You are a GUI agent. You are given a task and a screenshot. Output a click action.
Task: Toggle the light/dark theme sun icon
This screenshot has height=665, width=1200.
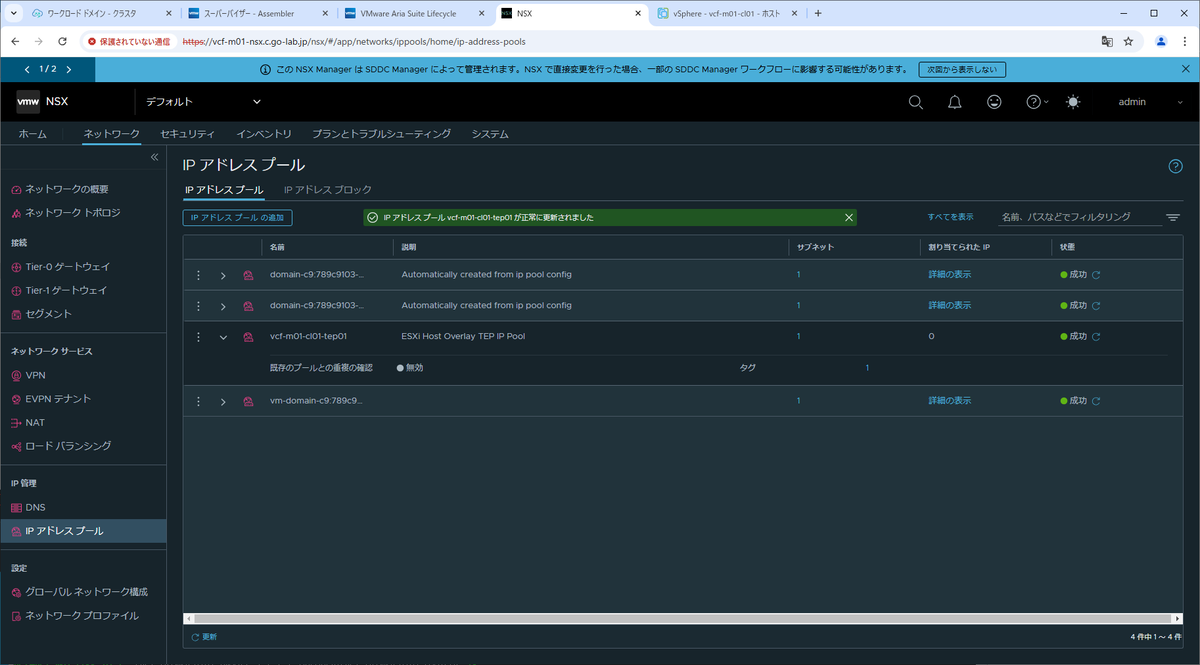[x=1073, y=102]
